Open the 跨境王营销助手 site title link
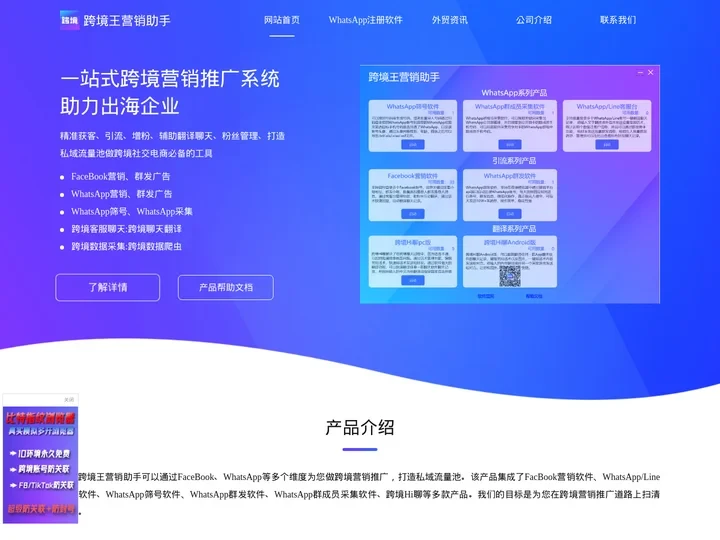The height and width of the screenshot is (540, 720). point(127,21)
